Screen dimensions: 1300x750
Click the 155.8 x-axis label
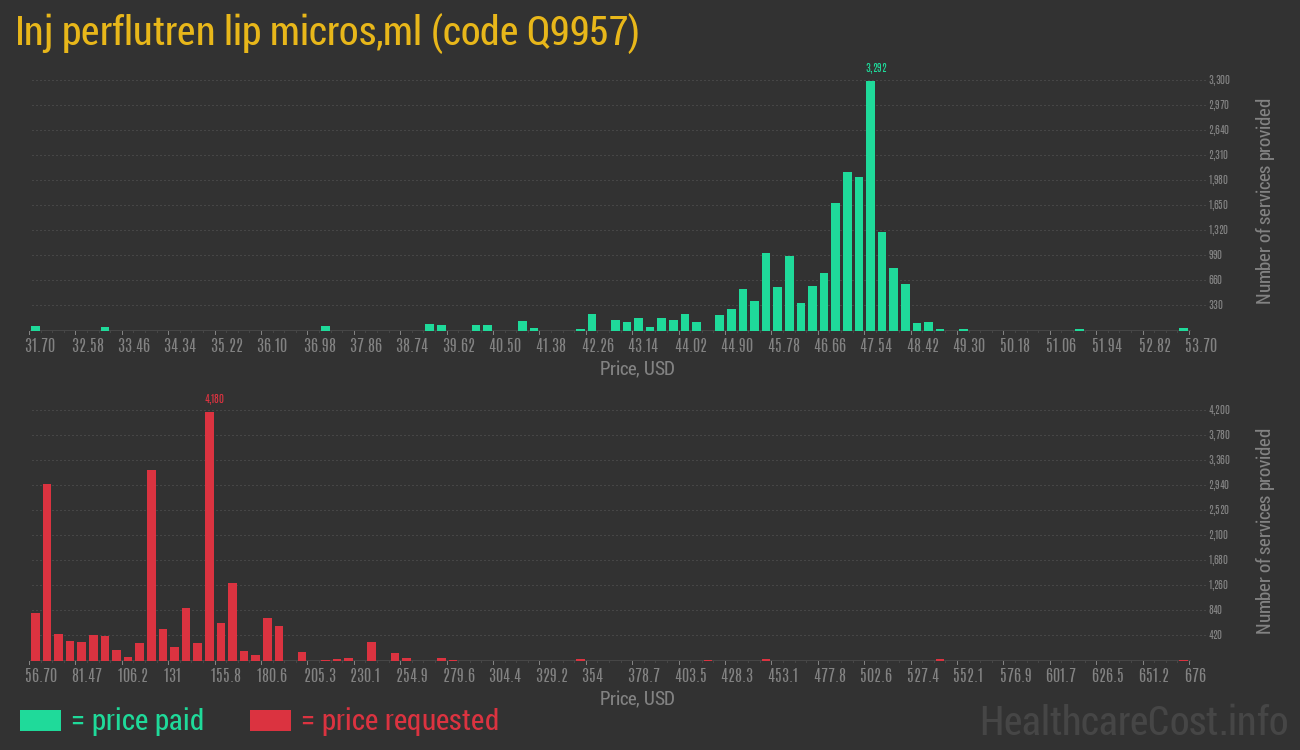pyautogui.click(x=225, y=676)
